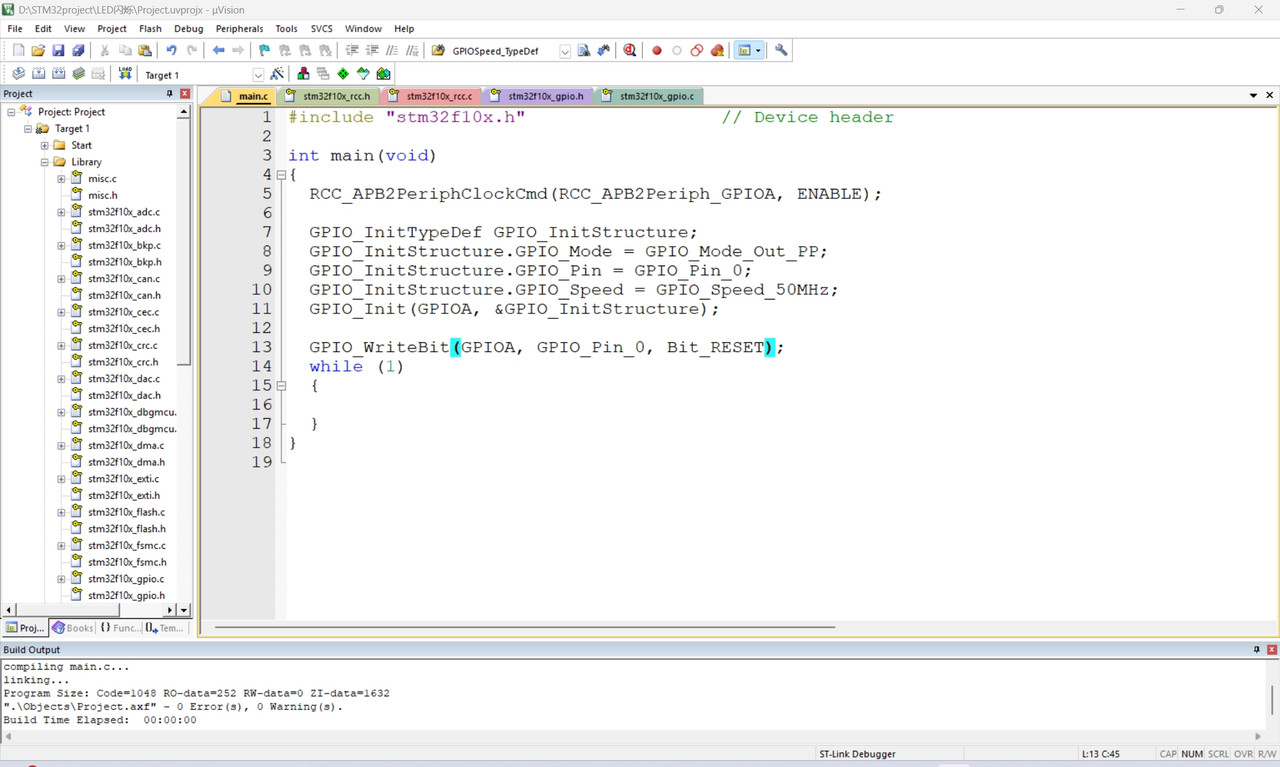This screenshot has width=1280, height=767.
Task: Close the Build Output panel
Action: (x=1272, y=650)
